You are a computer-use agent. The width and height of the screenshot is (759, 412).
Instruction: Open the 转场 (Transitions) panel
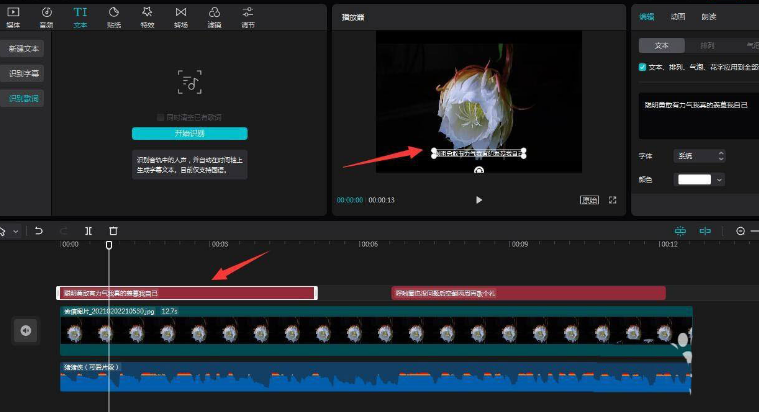181,17
